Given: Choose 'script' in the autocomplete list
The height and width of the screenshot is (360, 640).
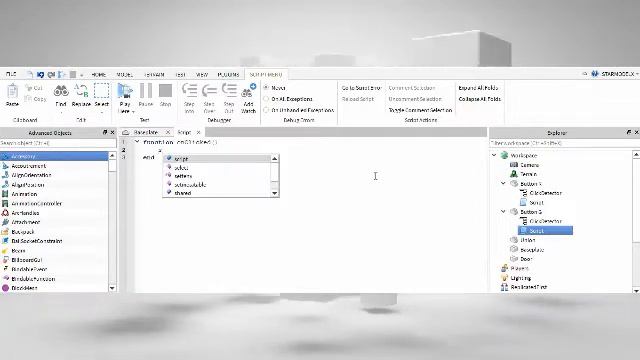Looking at the screenshot, I should point(217,159).
